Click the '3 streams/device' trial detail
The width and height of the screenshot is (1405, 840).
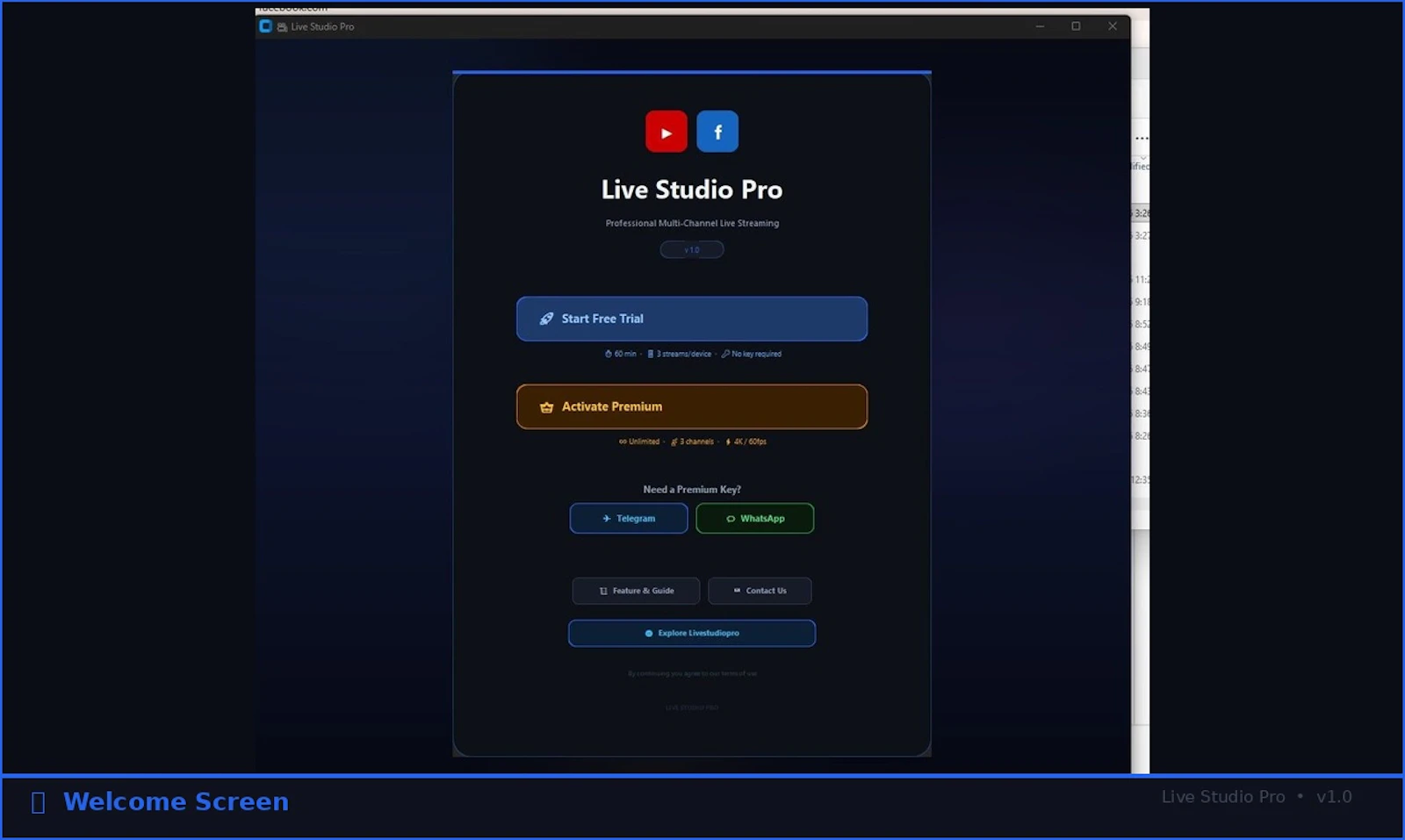[x=680, y=354]
